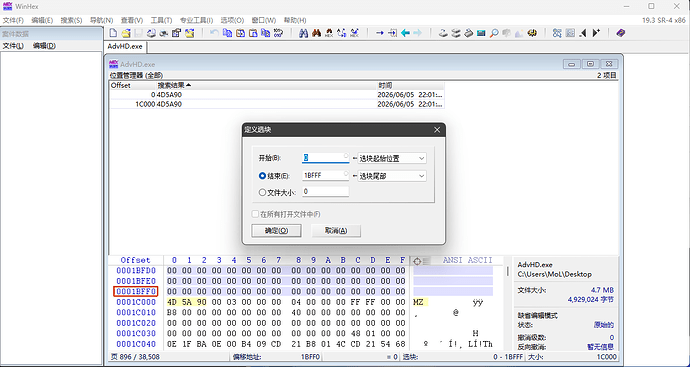690x367 pixels.
Task: Open the 选块尾部 dropdown
Action: pos(392,176)
